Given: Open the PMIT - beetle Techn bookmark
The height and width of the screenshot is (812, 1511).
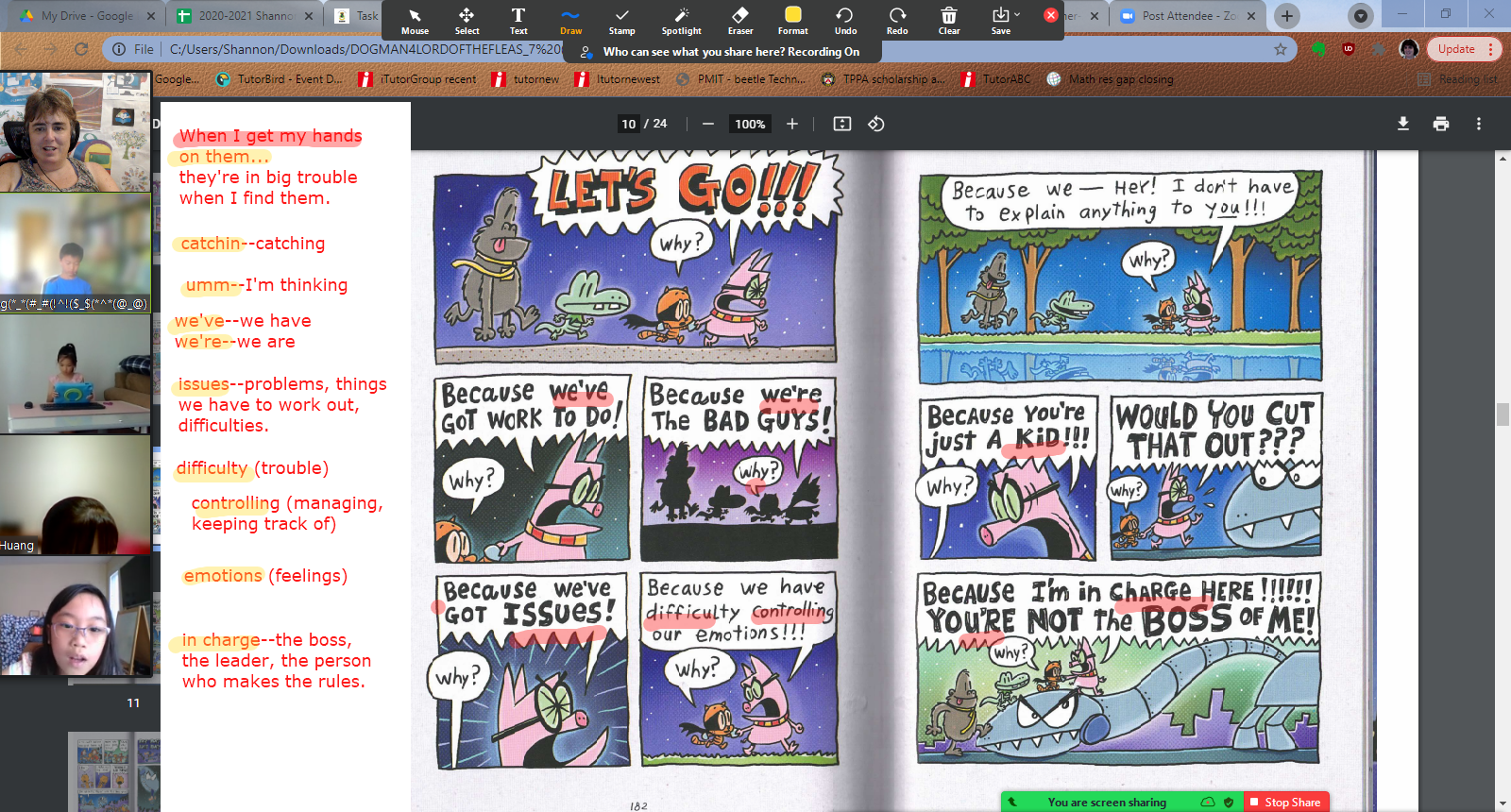Looking at the screenshot, I should [741, 79].
